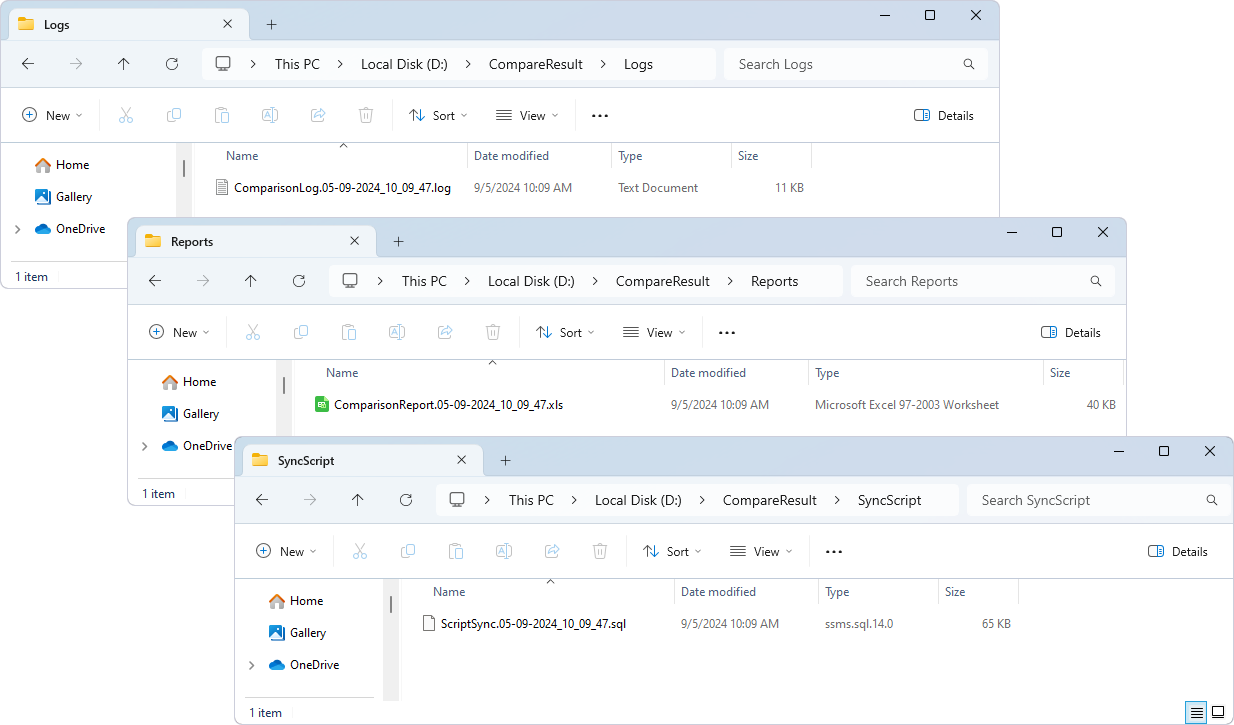Click CompareResult in SyncScript address bar
Viewport: 1234px width, 725px height.
click(770, 500)
